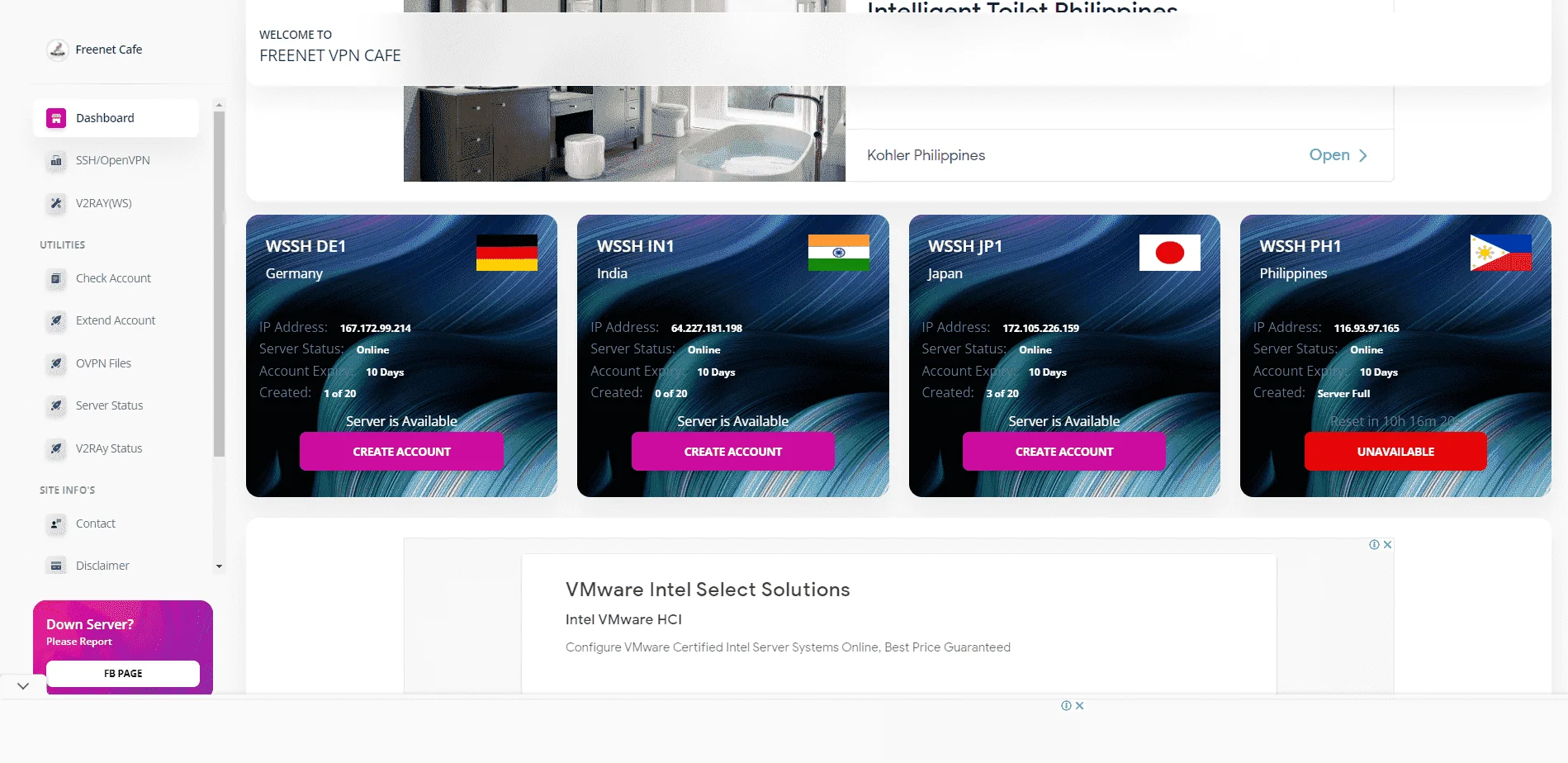1568x763 pixels.
Task: Create account on WSSH JP1 Japan
Action: 1063,452
